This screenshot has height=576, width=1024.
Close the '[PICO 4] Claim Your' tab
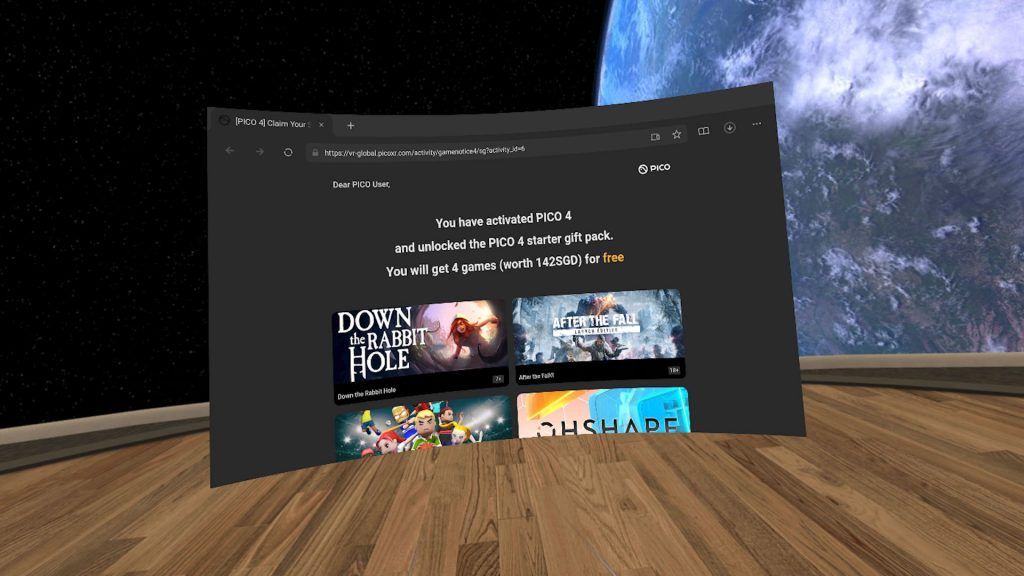click(321, 124)
